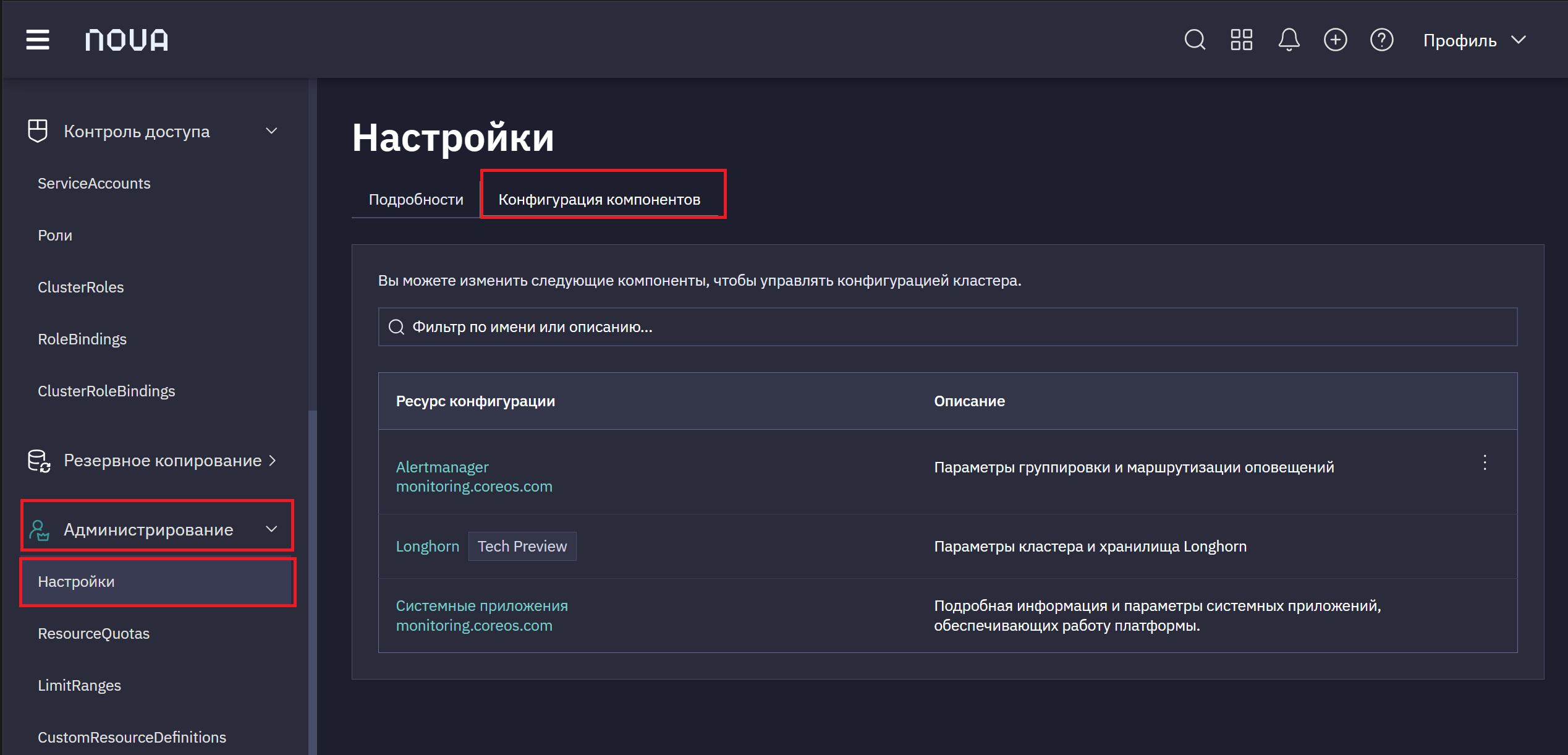Open the Системные приложения link
The width and height of the screenshot is (1568, 755).
click(481, 615)
